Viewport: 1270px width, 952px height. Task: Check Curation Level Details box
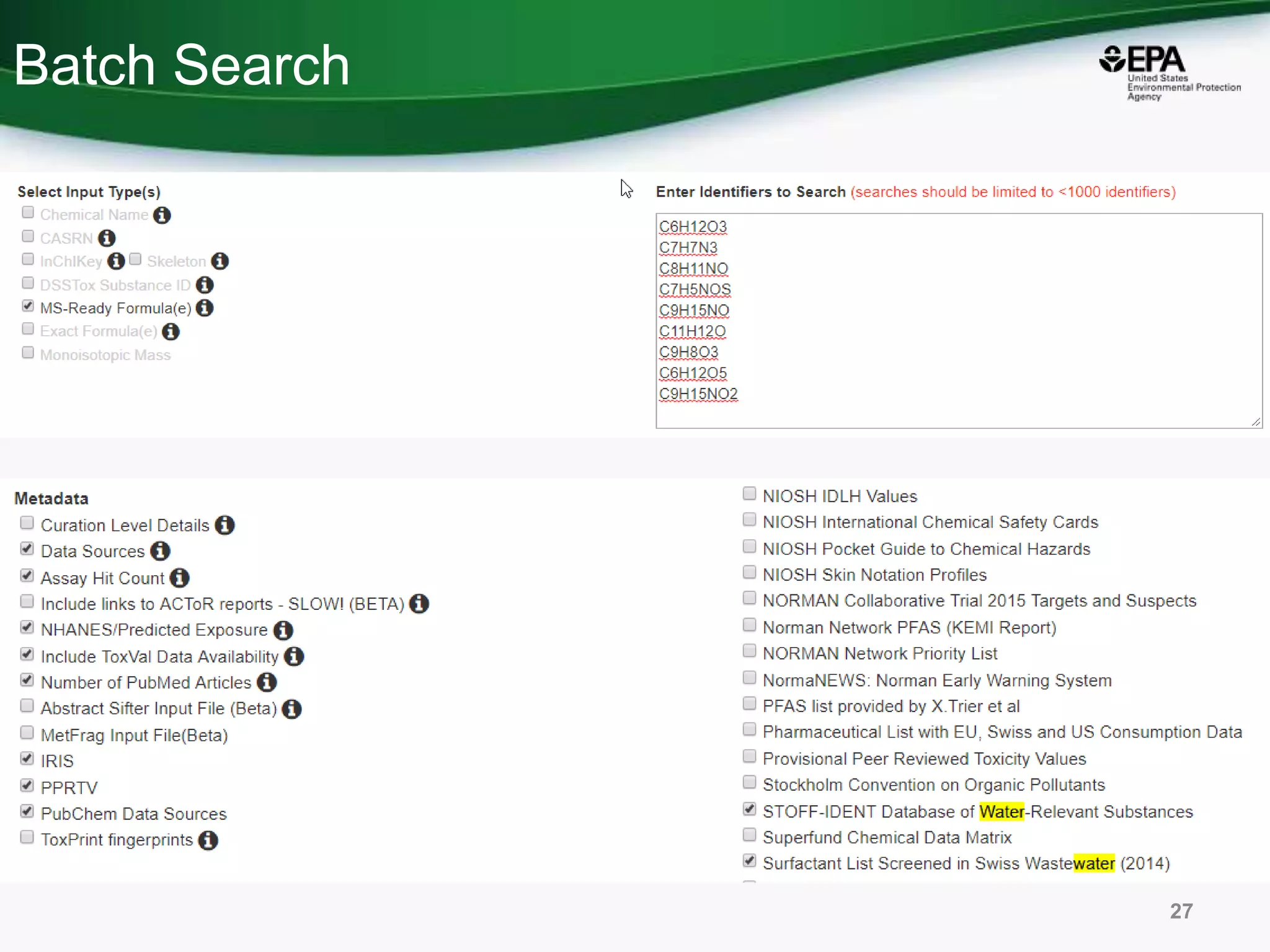tap(27, 522)
